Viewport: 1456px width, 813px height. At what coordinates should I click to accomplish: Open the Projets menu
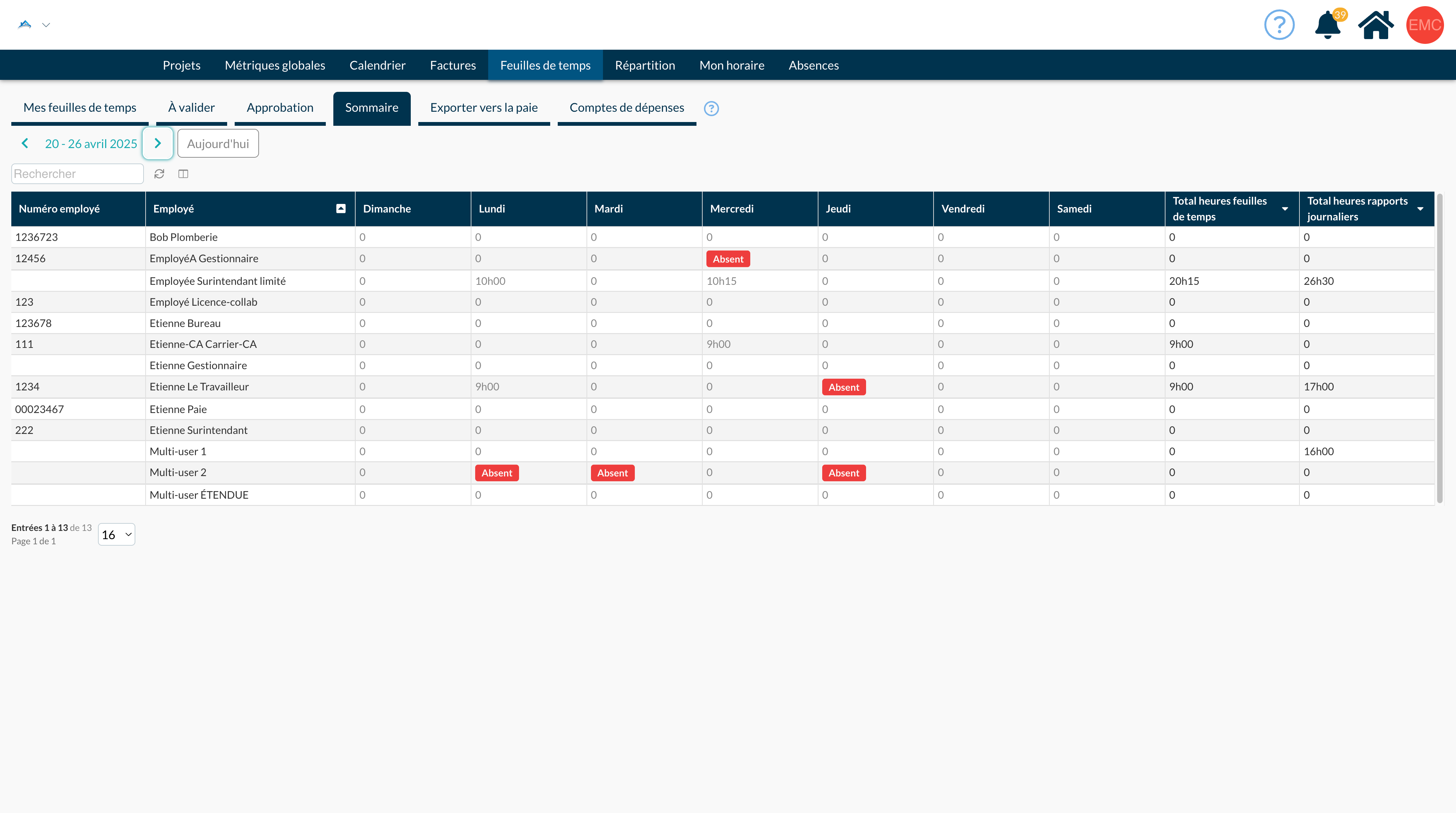click(x=182, y=65)
